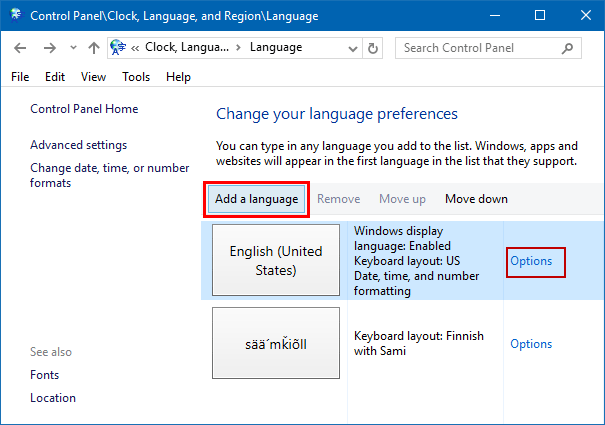Open the File menu
Screen dimensions: 605x425
[x=20, y=77]
